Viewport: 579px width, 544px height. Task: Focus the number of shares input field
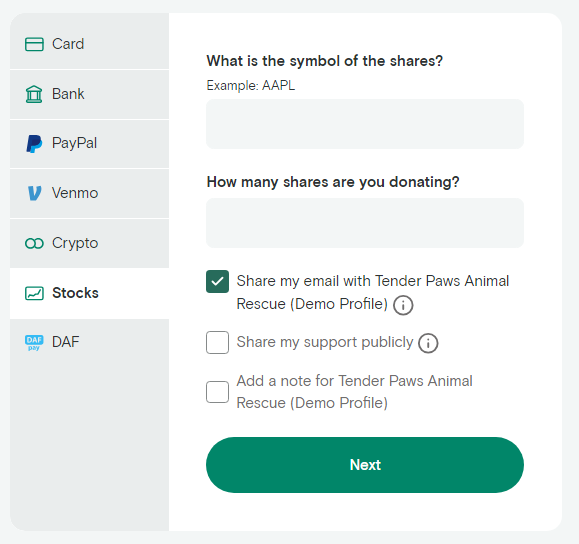tap(365, 223)
